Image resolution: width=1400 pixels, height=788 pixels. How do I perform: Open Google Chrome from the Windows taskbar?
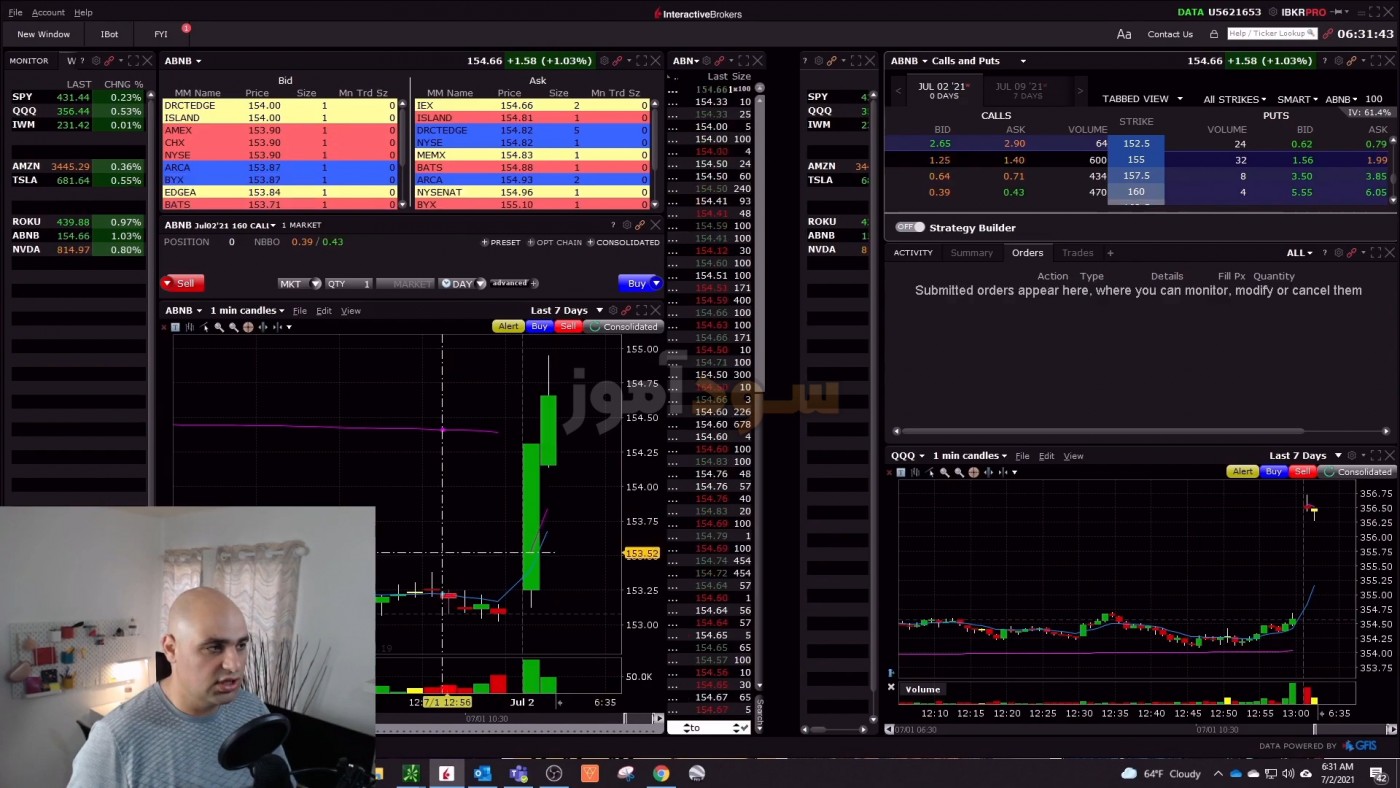point(661,773)
